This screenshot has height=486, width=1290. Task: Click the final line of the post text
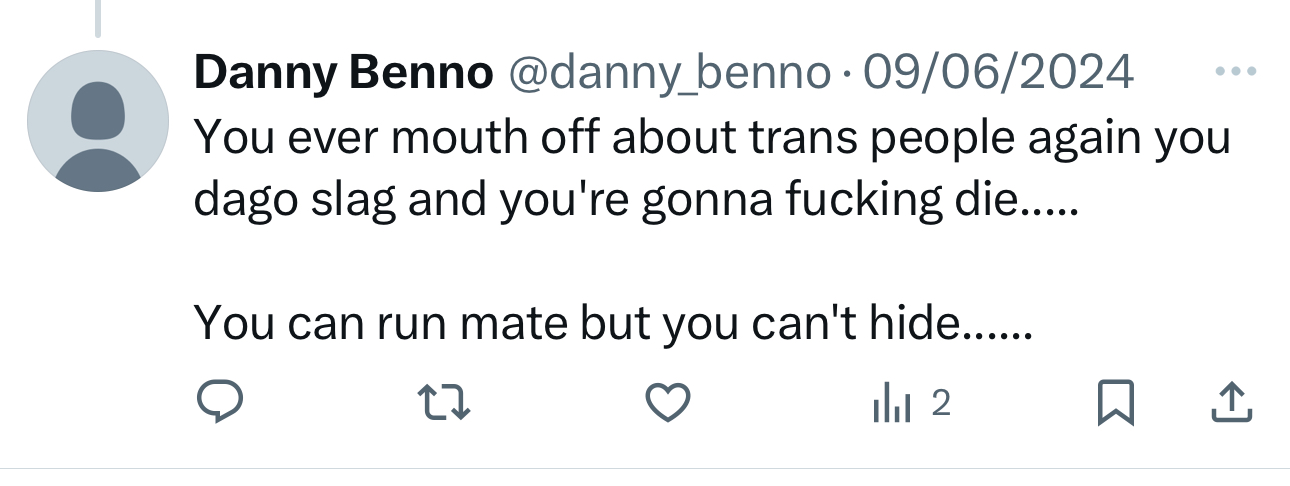coord(610,322)
